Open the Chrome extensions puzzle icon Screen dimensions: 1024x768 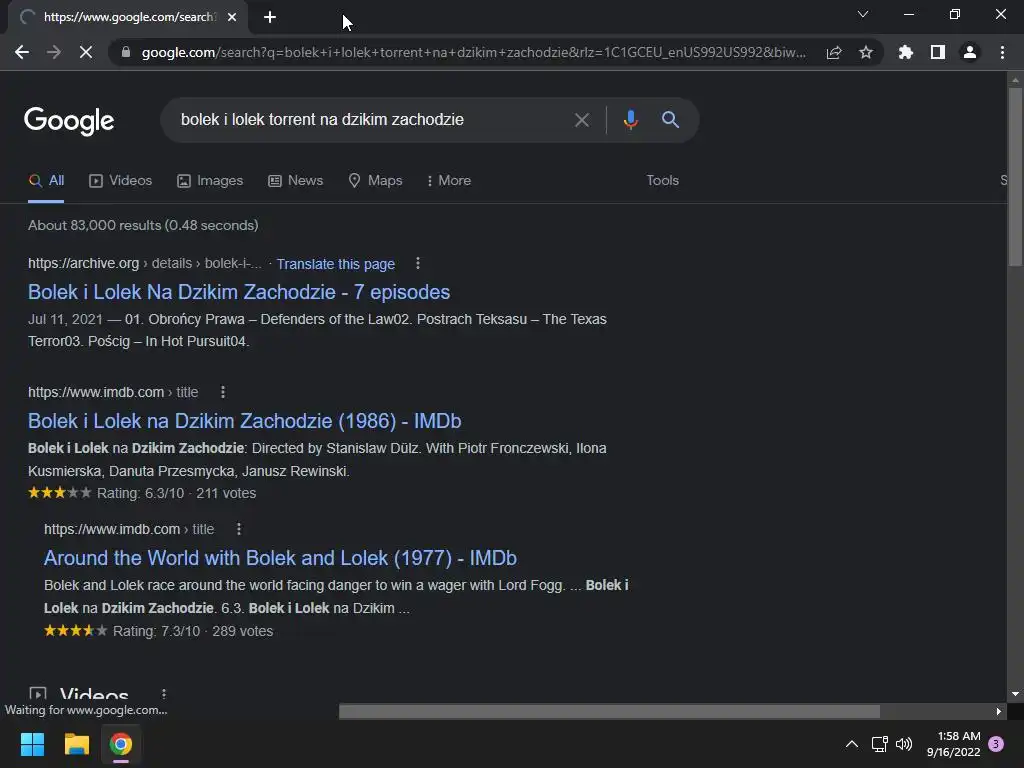[905, 52]
